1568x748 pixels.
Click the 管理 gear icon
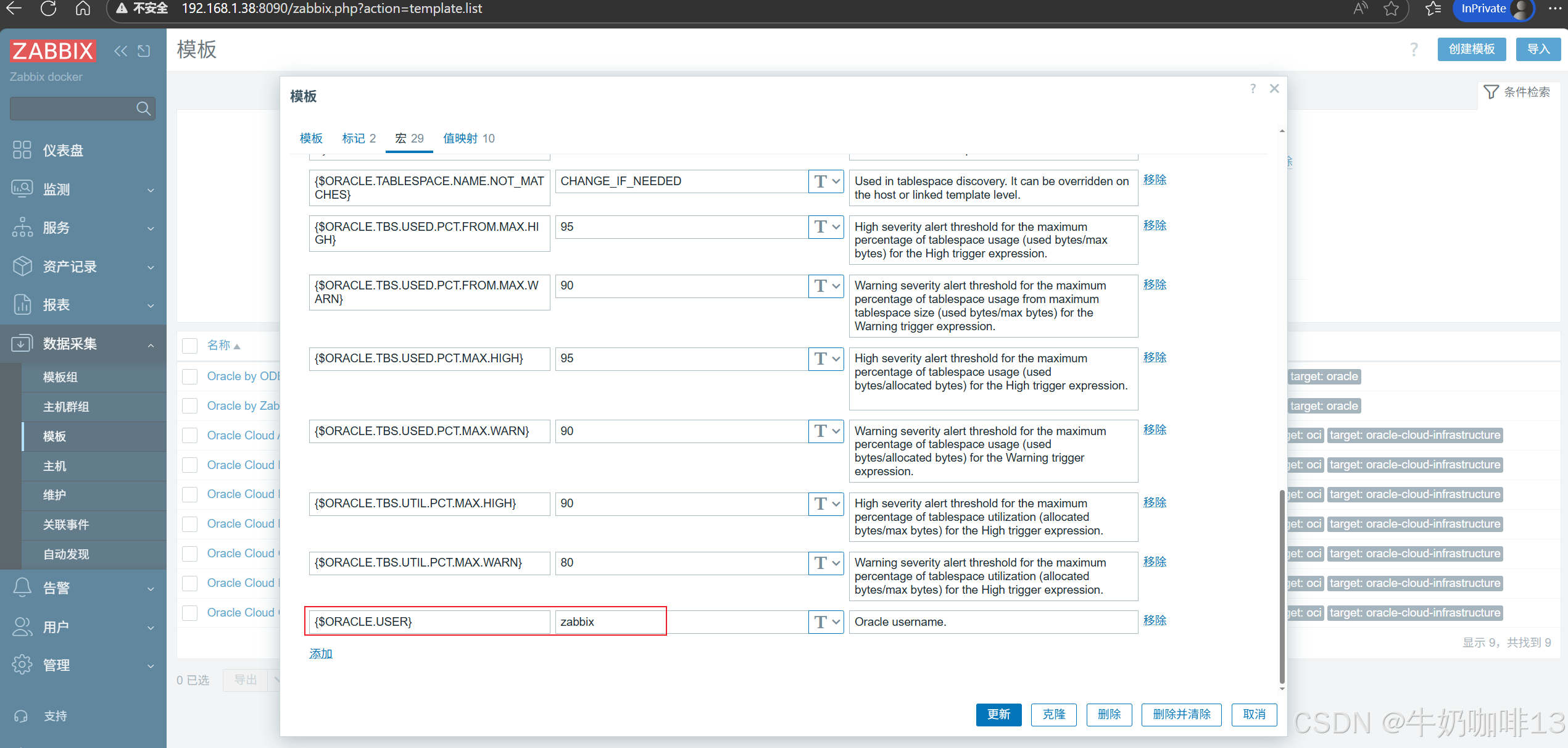pos(22,665)
